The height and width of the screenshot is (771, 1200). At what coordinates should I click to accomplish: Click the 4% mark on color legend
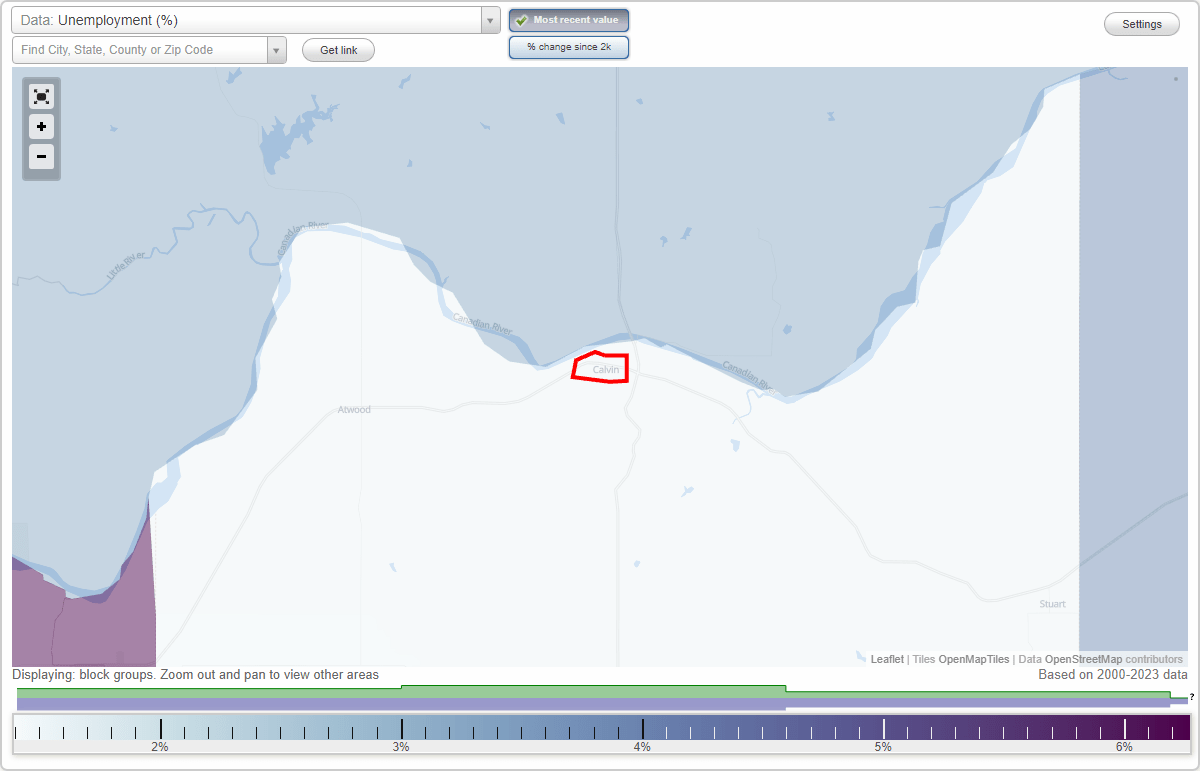642,746
